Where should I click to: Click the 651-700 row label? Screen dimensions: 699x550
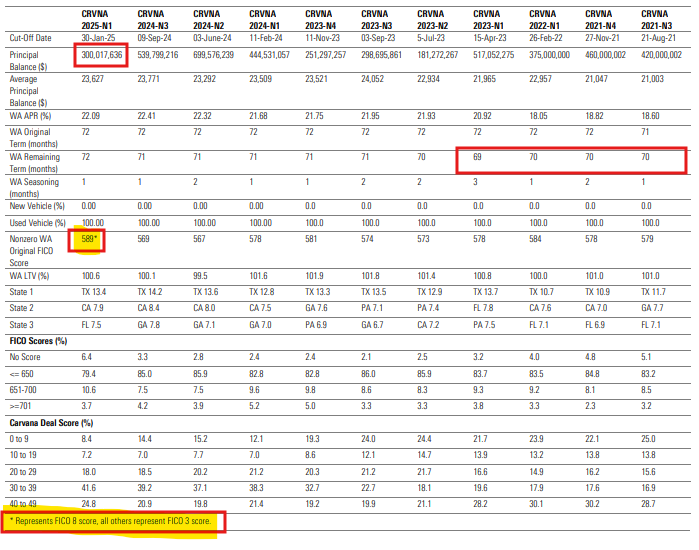pyautogui.click(x=23, y=390)
